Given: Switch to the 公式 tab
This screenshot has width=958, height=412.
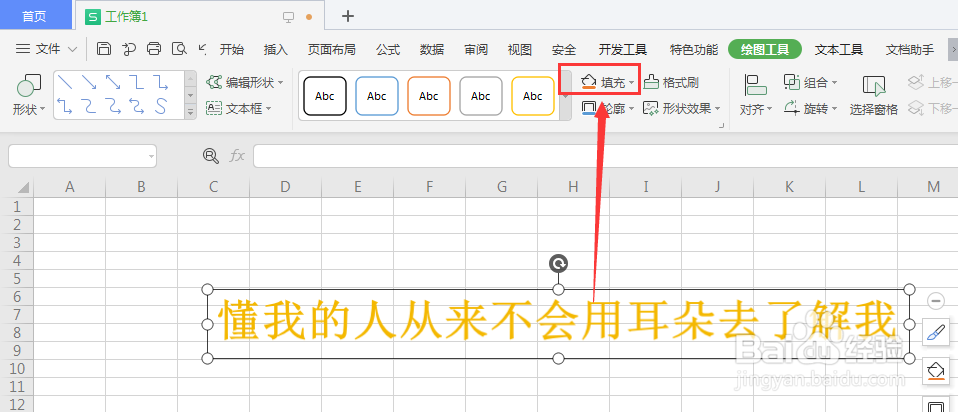Looking at the screenshot, I should [388, 50].
